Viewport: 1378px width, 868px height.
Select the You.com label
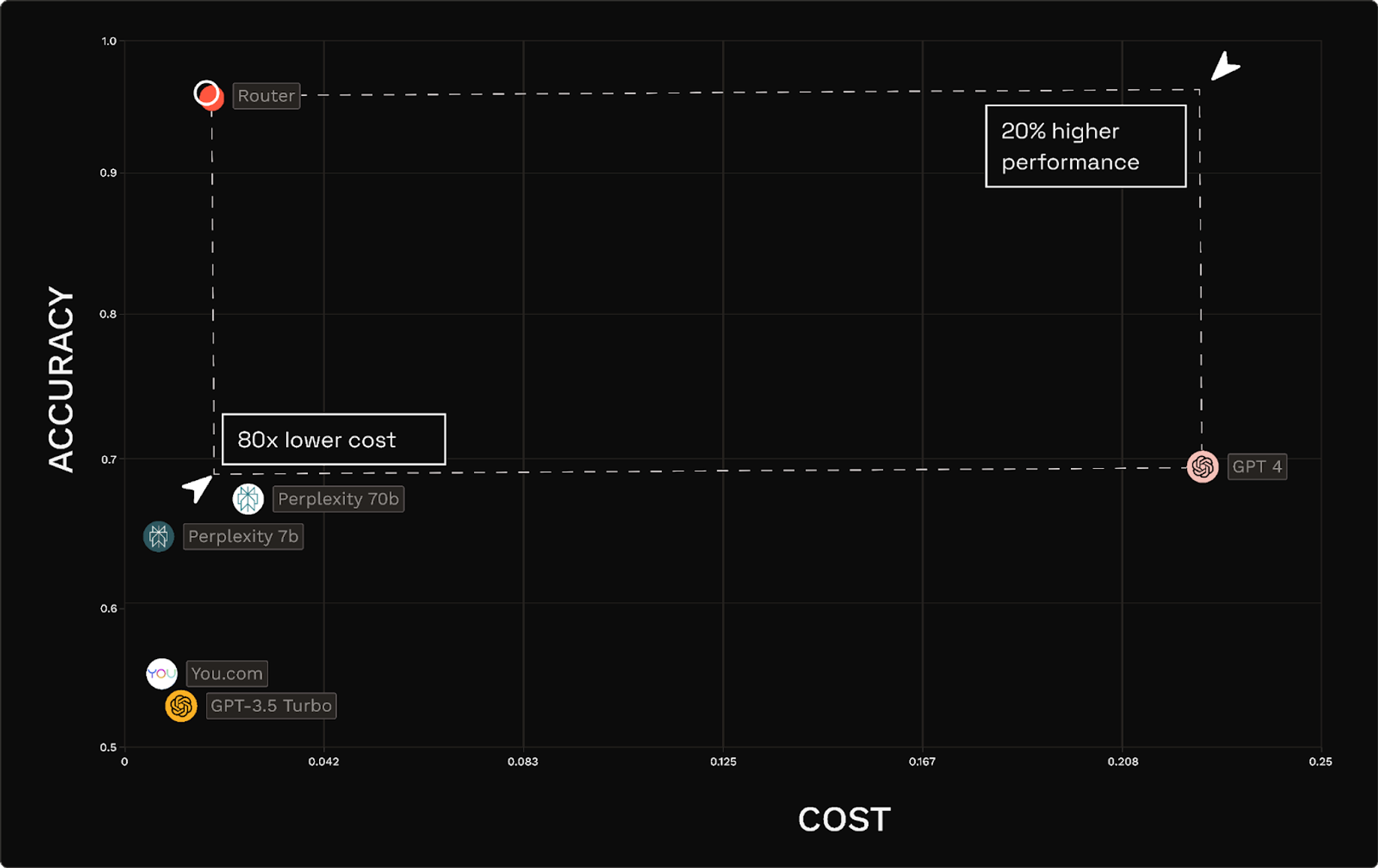(227, 673)
